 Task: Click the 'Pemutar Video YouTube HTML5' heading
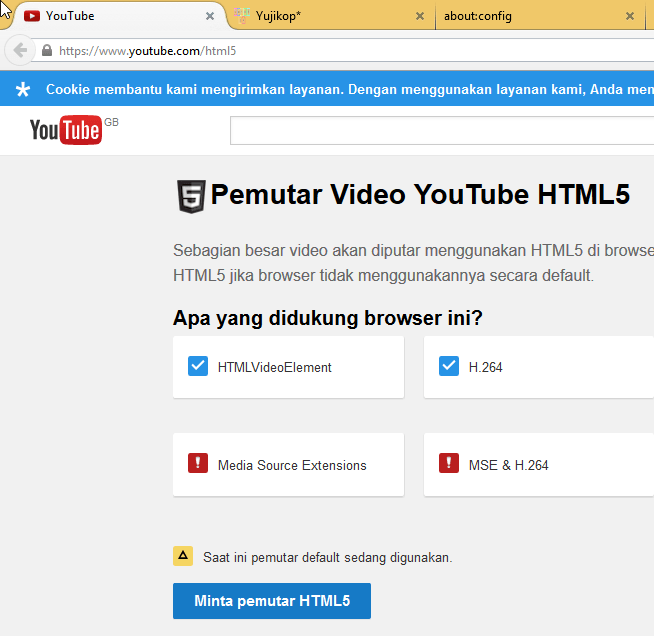[420, 194]
